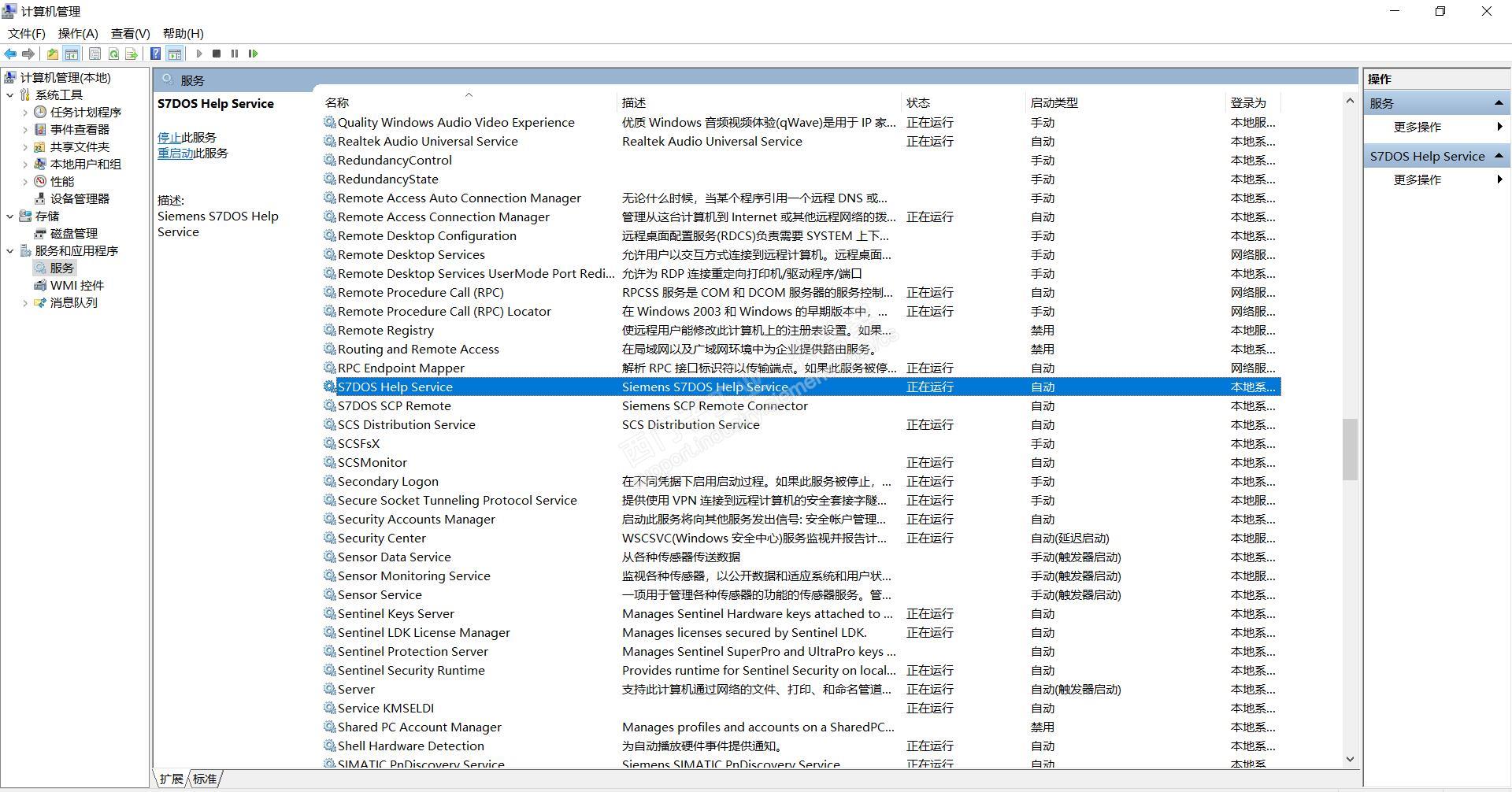1512x792 pixels.
Task: Click the services list scroll down arrow
Action: coord(1350,759)
